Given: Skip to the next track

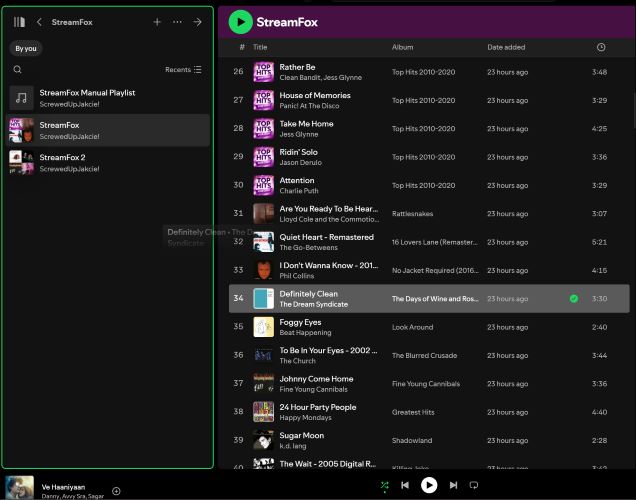Looking at the screenshot, I should click(453, 485).
